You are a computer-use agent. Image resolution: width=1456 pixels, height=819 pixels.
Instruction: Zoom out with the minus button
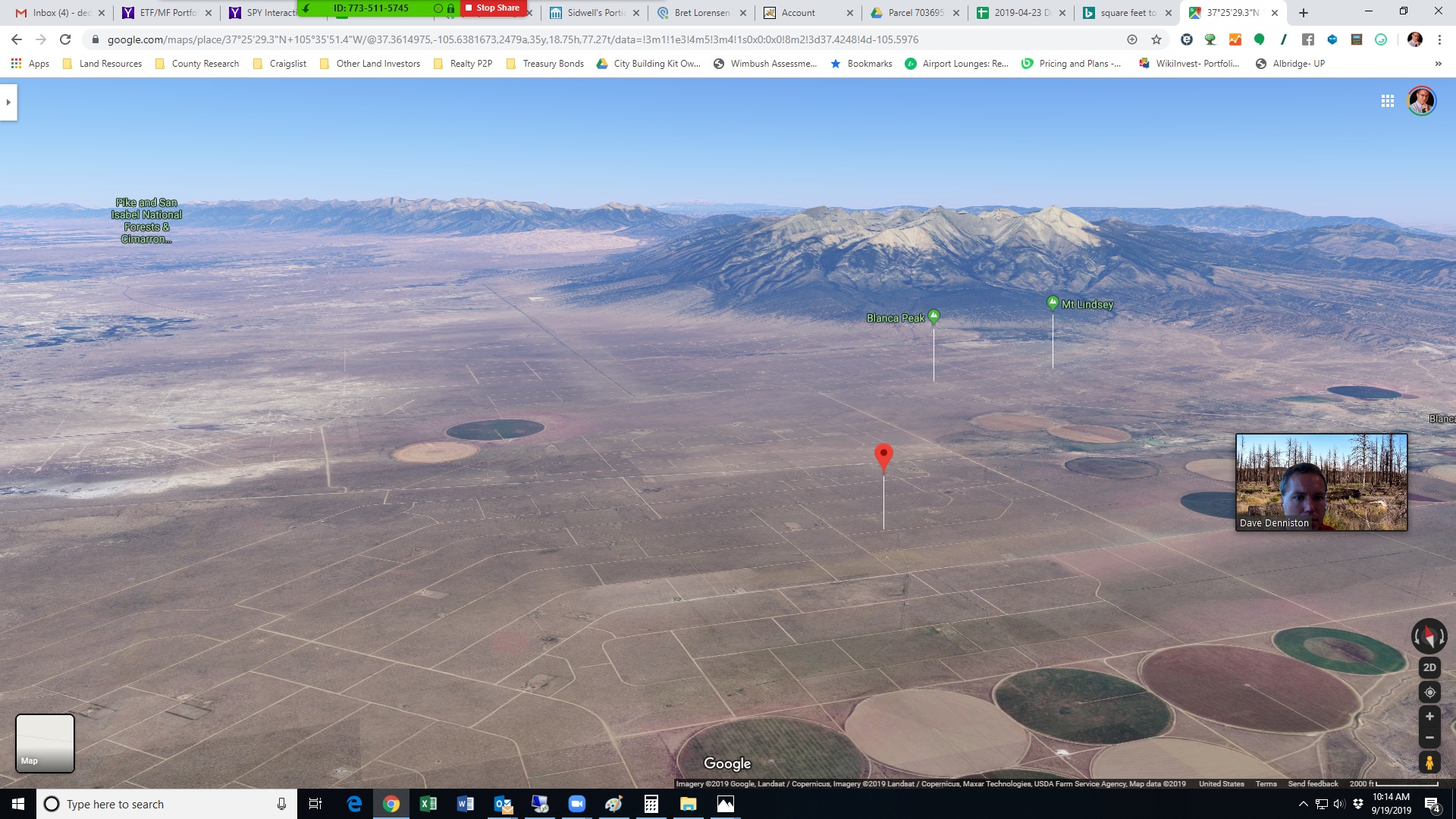click(x=1429, y=737)
